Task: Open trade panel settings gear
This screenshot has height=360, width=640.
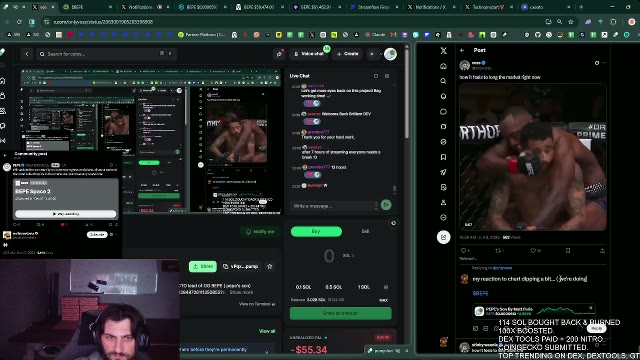Action: pyautogui.click(x=393, y=223)
